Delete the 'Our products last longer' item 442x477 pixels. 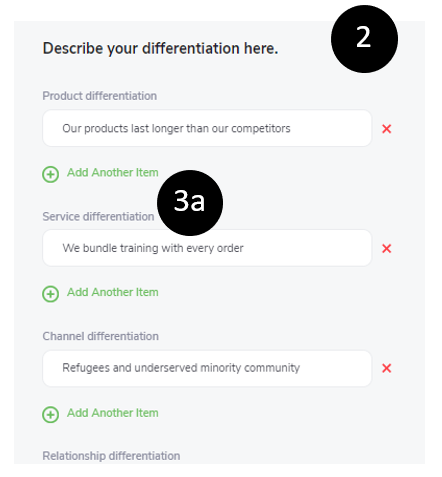(386, 129)
